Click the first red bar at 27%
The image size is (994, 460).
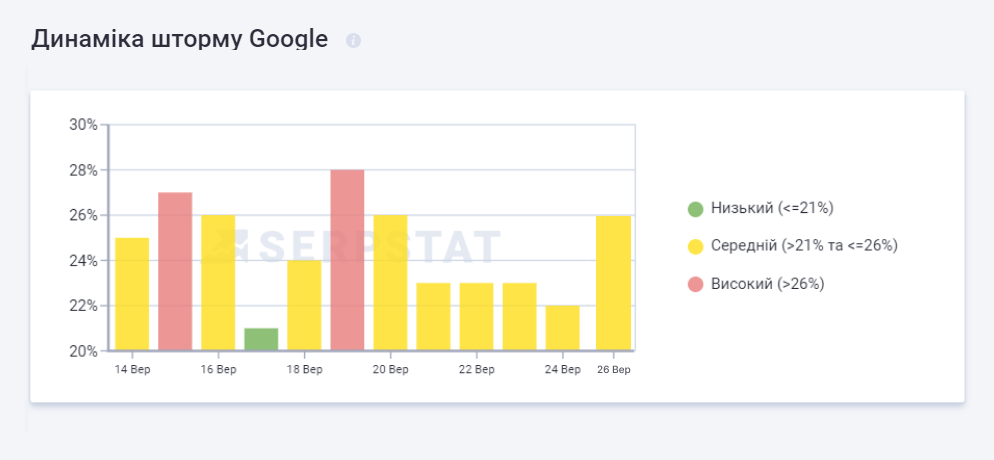175,271
